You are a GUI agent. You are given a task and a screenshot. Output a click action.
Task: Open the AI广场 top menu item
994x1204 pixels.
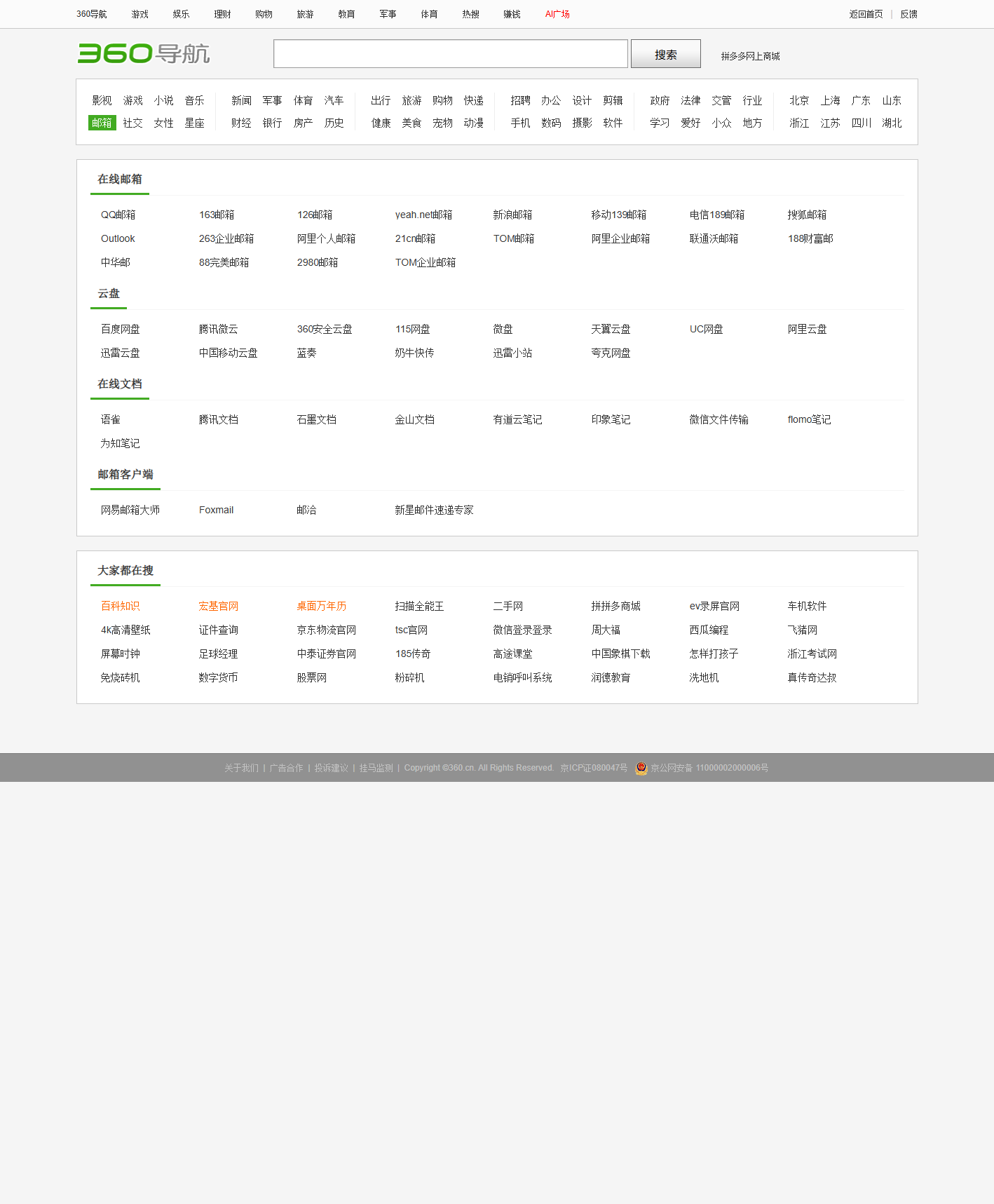pyautogui.click(x=557, y=14)
